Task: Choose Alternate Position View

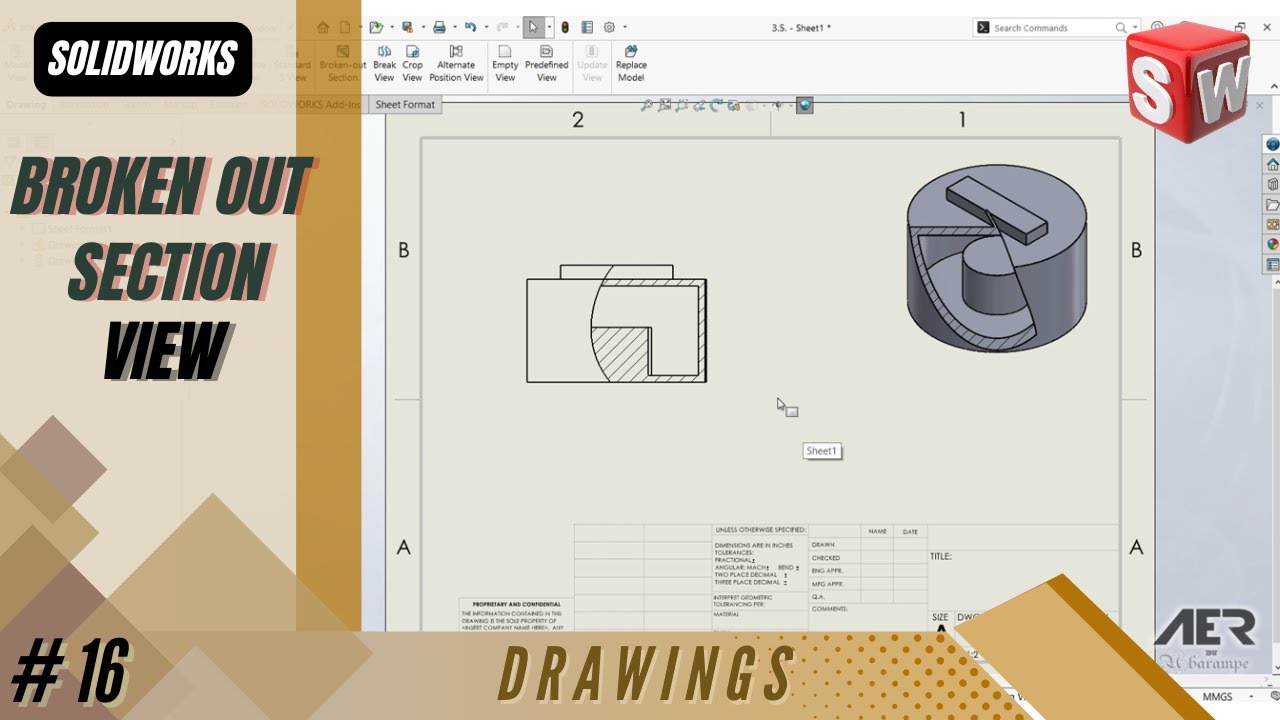Action: point(456,64)
